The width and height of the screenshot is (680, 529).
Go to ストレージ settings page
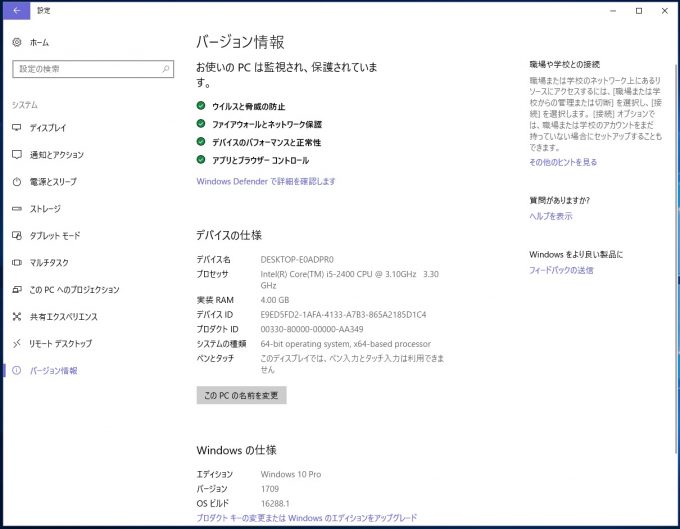(45, 209)
